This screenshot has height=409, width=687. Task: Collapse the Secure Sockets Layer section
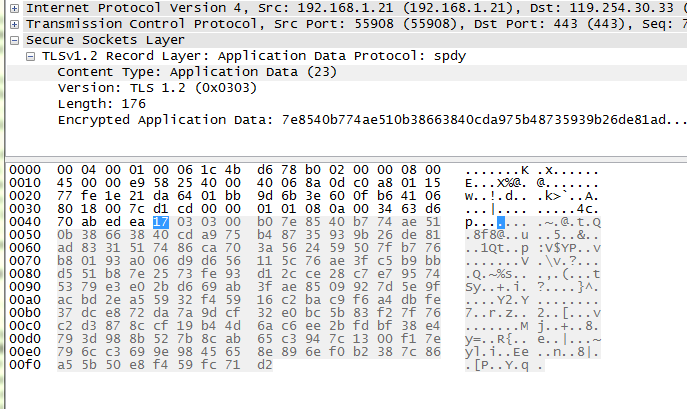coord(12,40)
